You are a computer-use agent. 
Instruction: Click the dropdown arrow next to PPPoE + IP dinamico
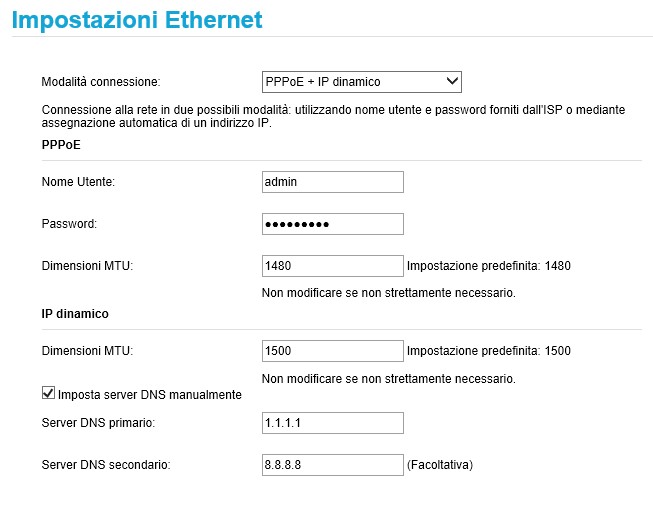coord(452,81)
